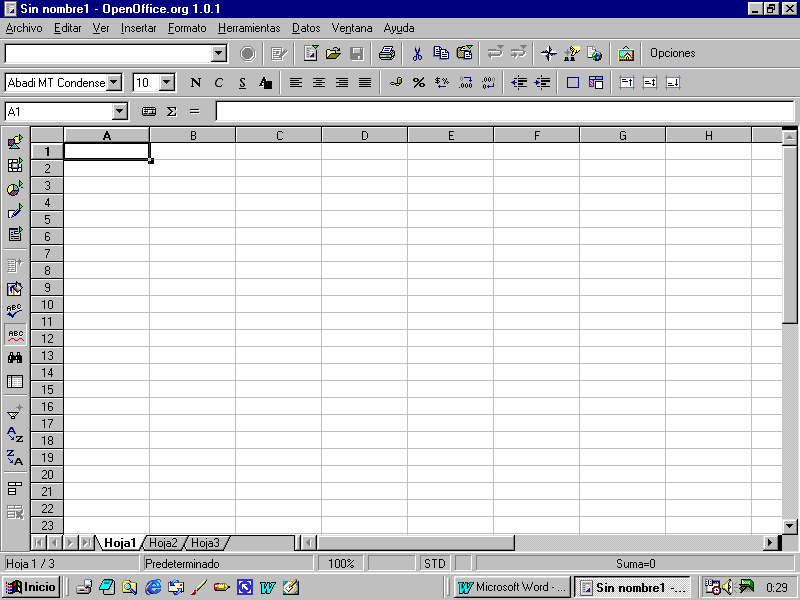Viewport: 800px width, 600px height.
Task: Toggle bold (N) formatting
Action: (x=195, y=83)
